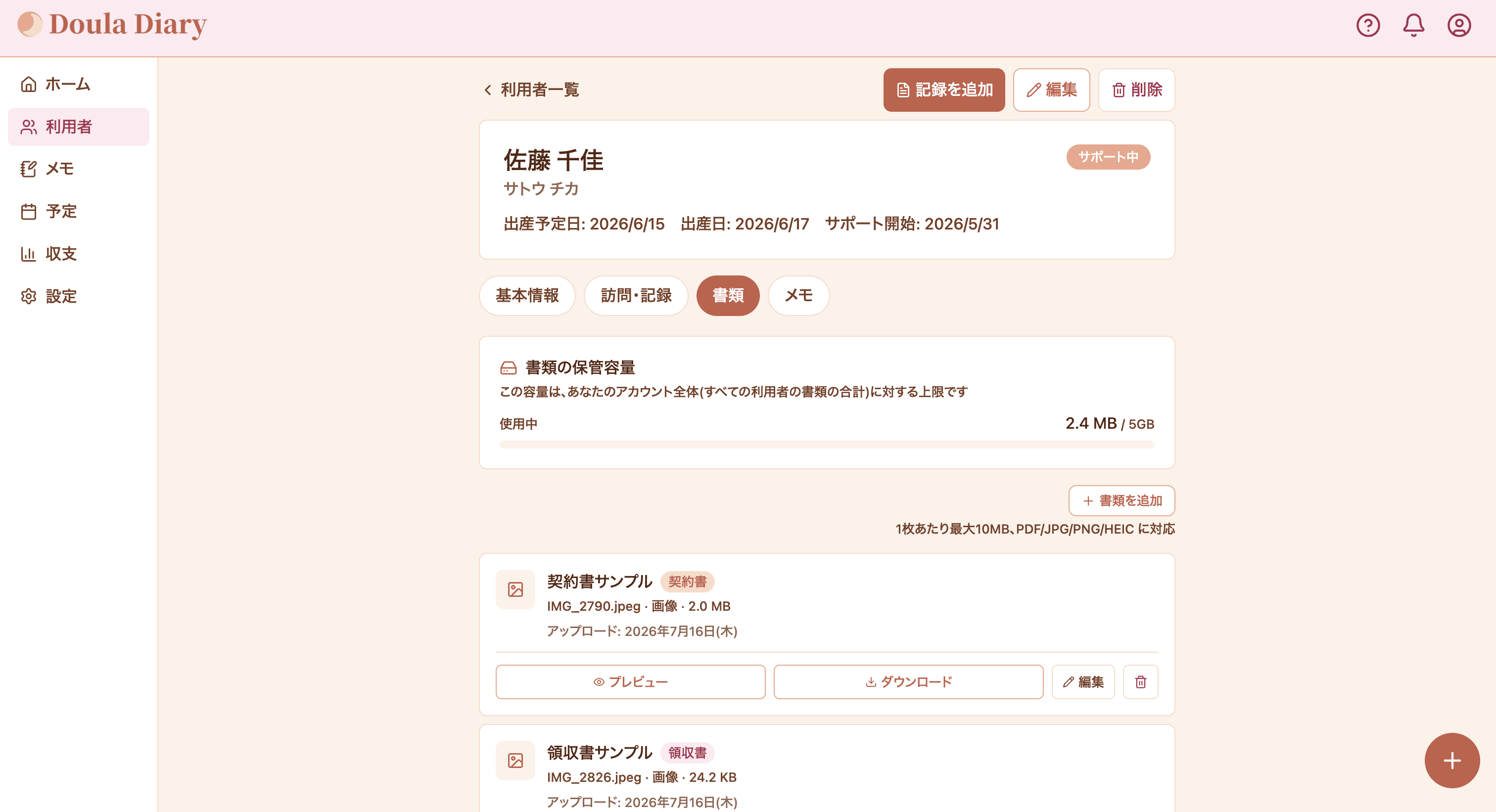This screenshot has height=812, width=1496.
Task: Click the 領収書 tag badge
Action: 687,753
